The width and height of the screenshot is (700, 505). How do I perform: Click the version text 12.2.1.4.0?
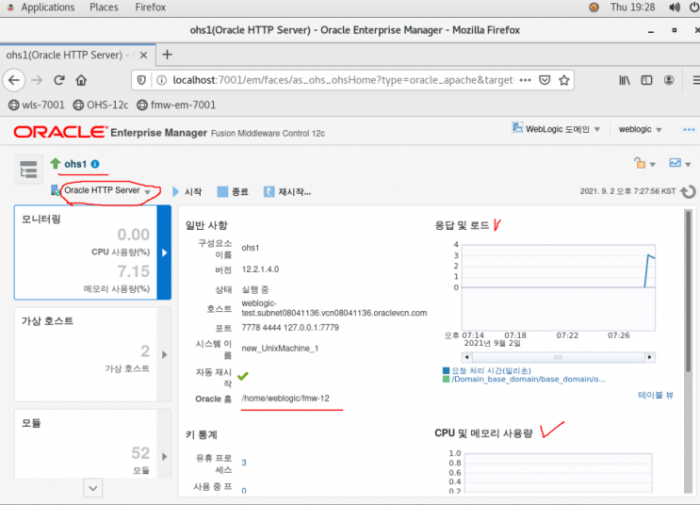click(x=260, y=269)
